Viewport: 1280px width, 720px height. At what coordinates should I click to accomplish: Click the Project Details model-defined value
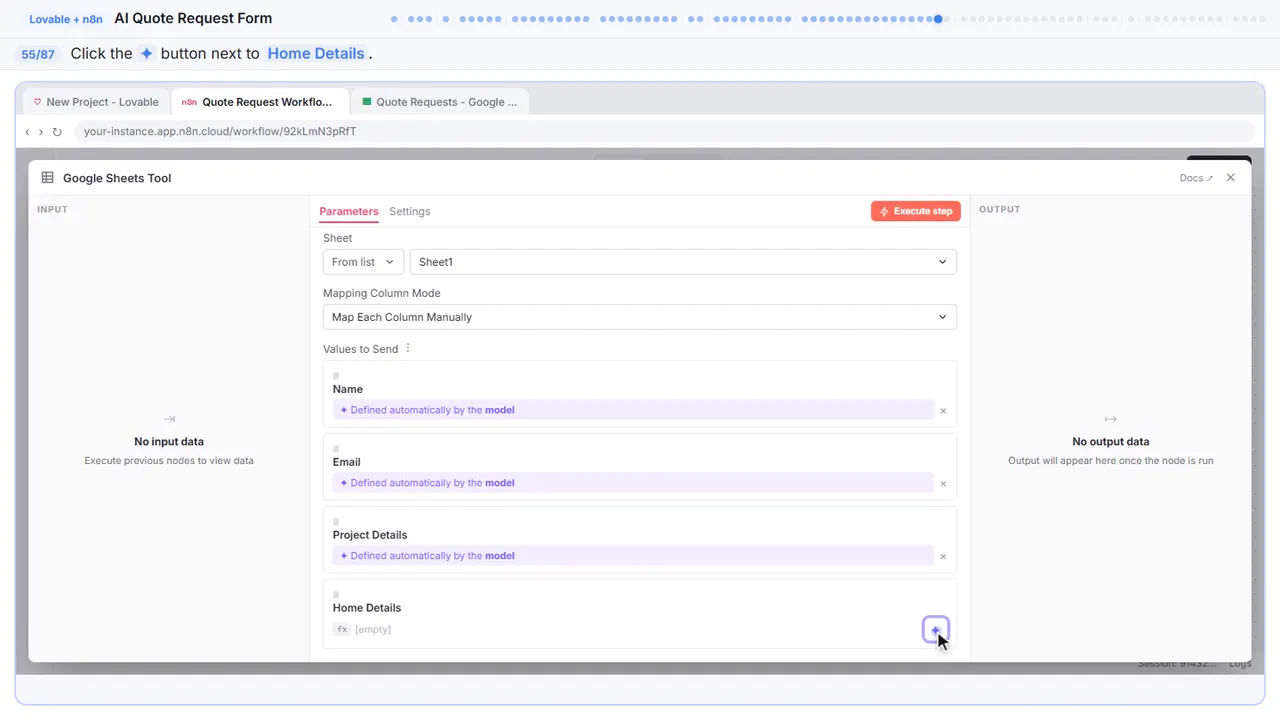click(x=633, y=556)
